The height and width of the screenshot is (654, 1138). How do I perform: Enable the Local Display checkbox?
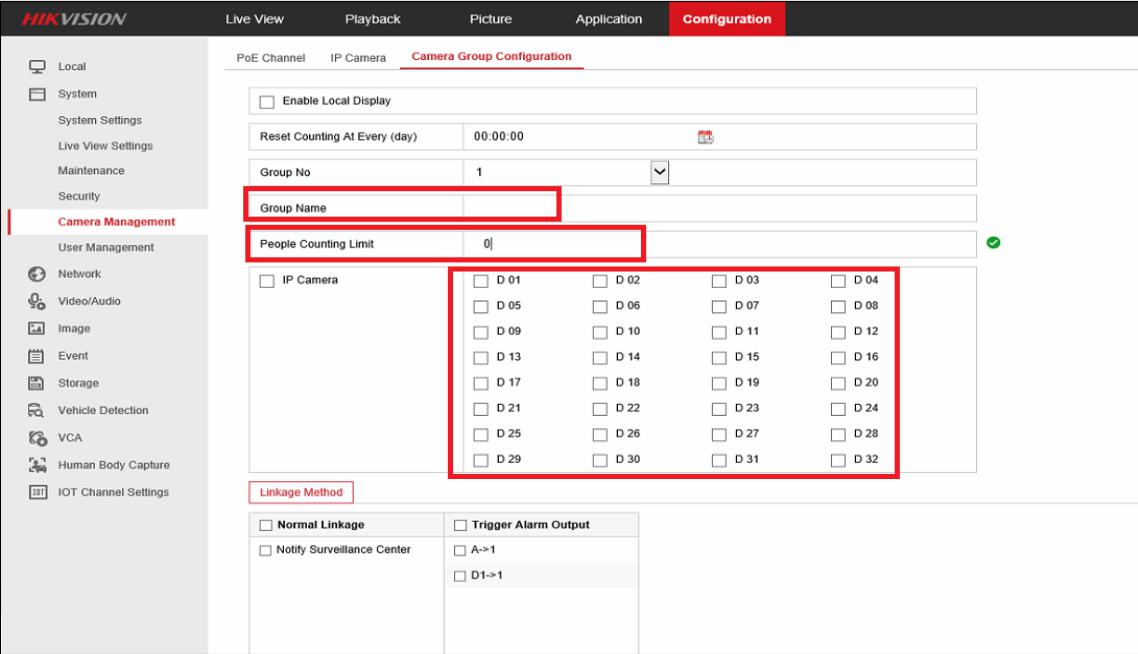tap(267, 102)
